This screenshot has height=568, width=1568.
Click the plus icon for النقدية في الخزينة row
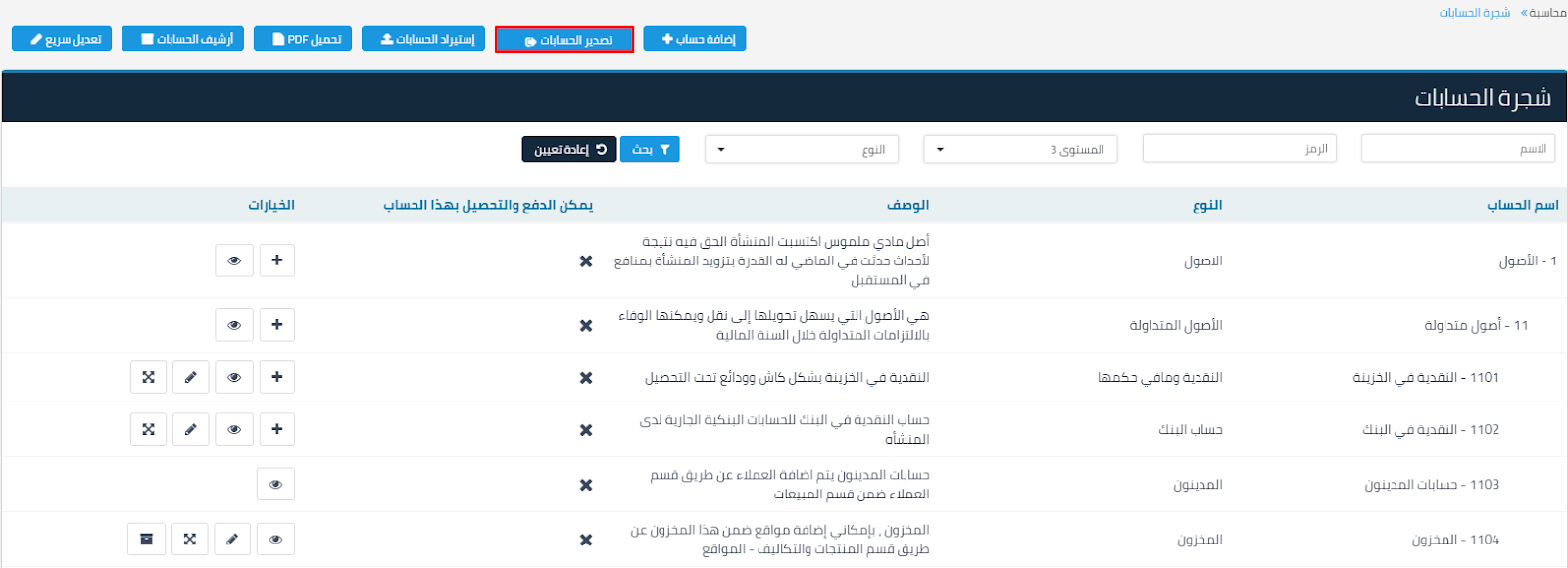[277, 377]
